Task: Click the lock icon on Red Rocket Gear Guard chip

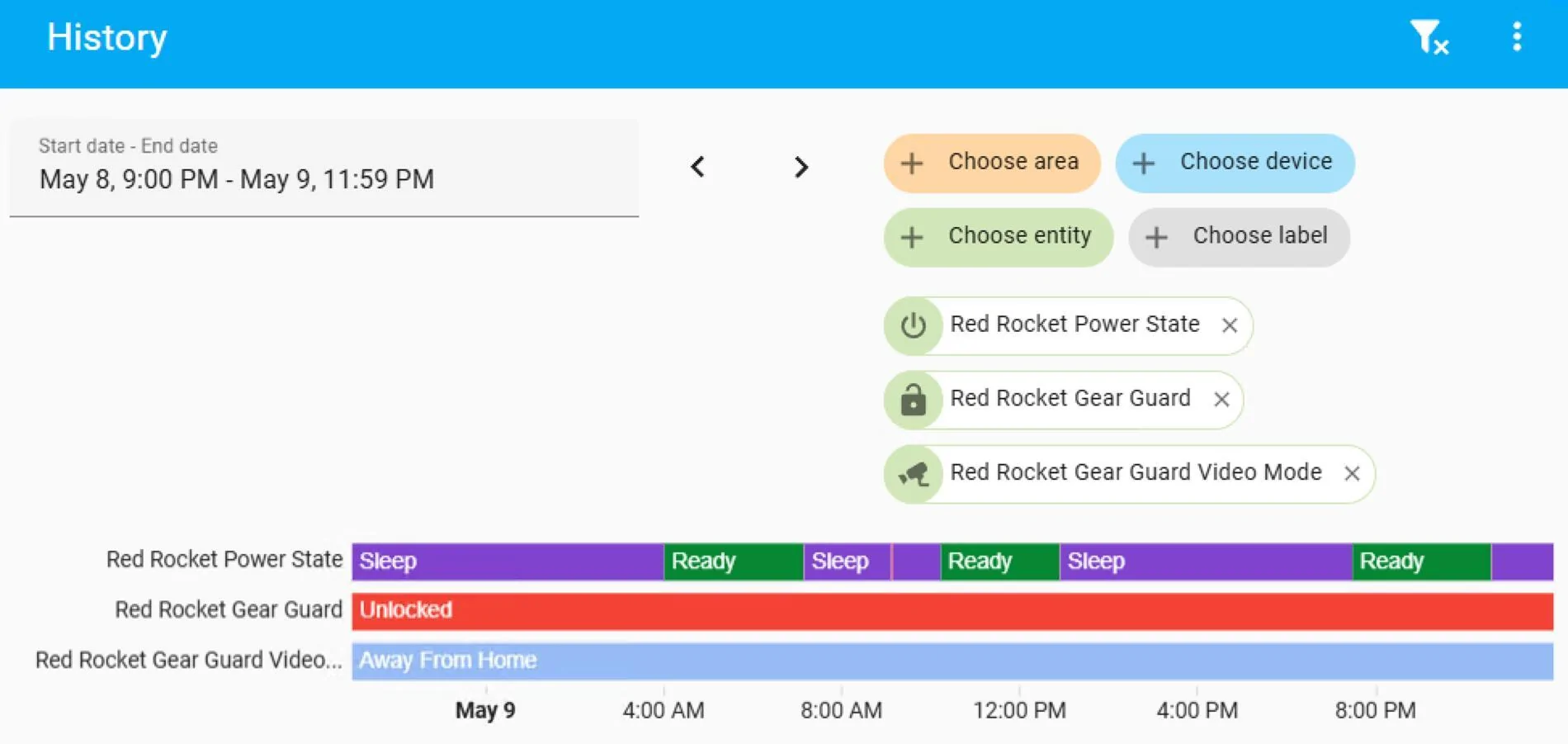Action: click(914, 400)
